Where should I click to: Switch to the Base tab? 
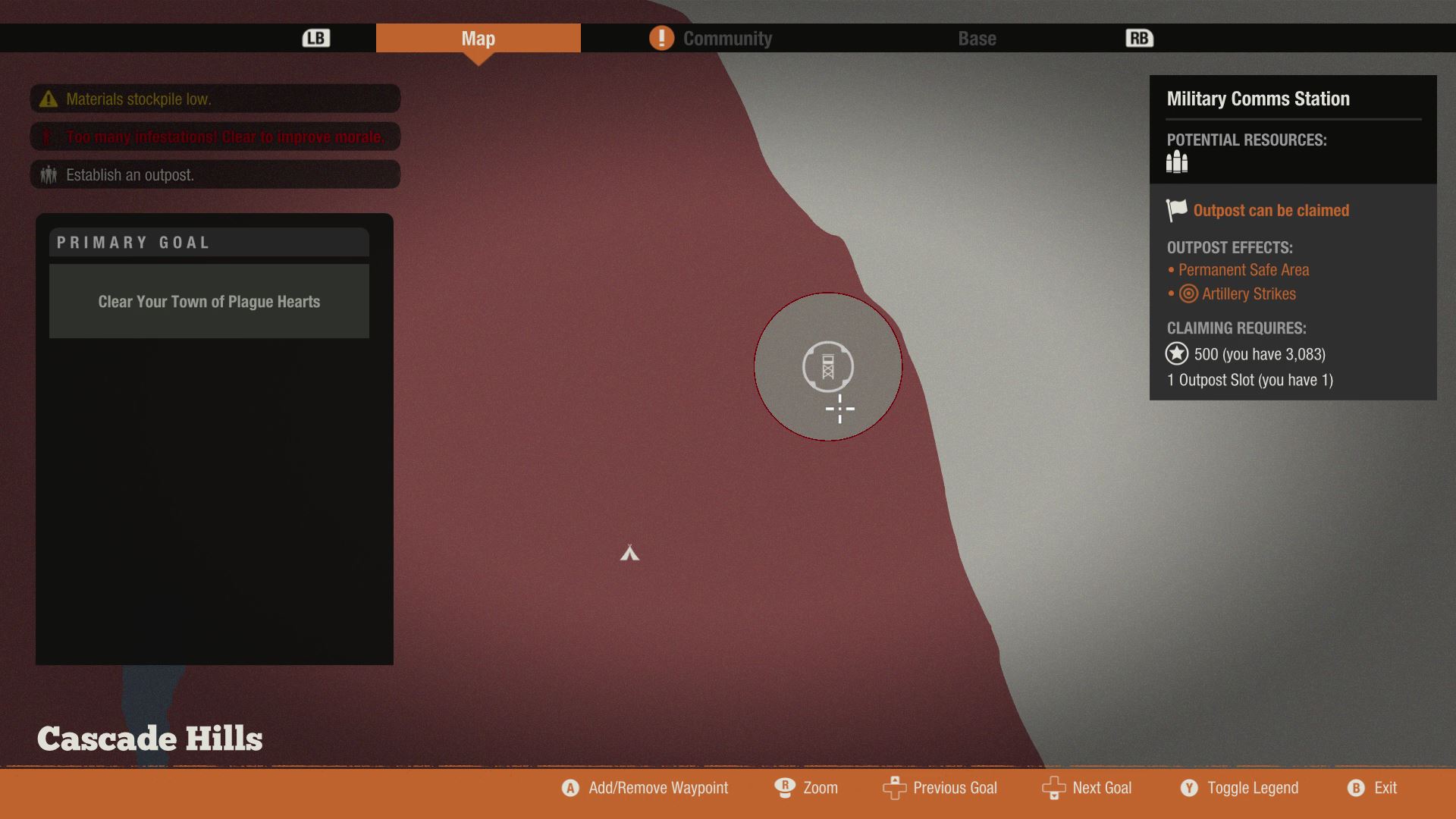click(977, 37)
